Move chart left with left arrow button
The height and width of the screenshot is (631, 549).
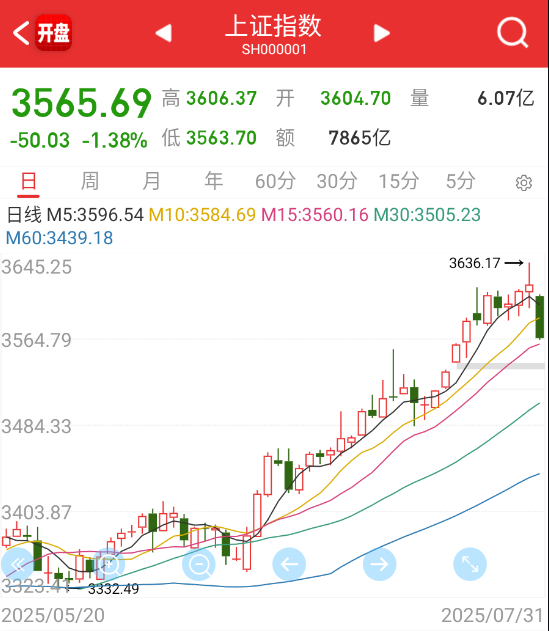(x=289, y=564)
